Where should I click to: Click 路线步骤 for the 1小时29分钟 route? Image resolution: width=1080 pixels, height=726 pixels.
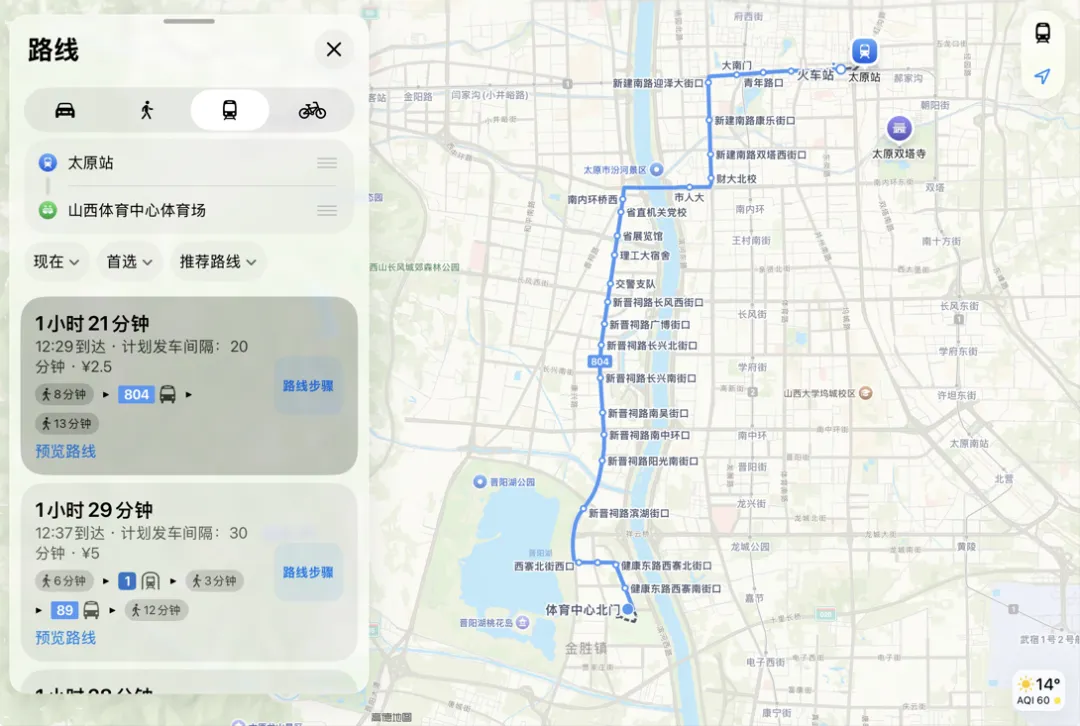click(x=308, y=572)
